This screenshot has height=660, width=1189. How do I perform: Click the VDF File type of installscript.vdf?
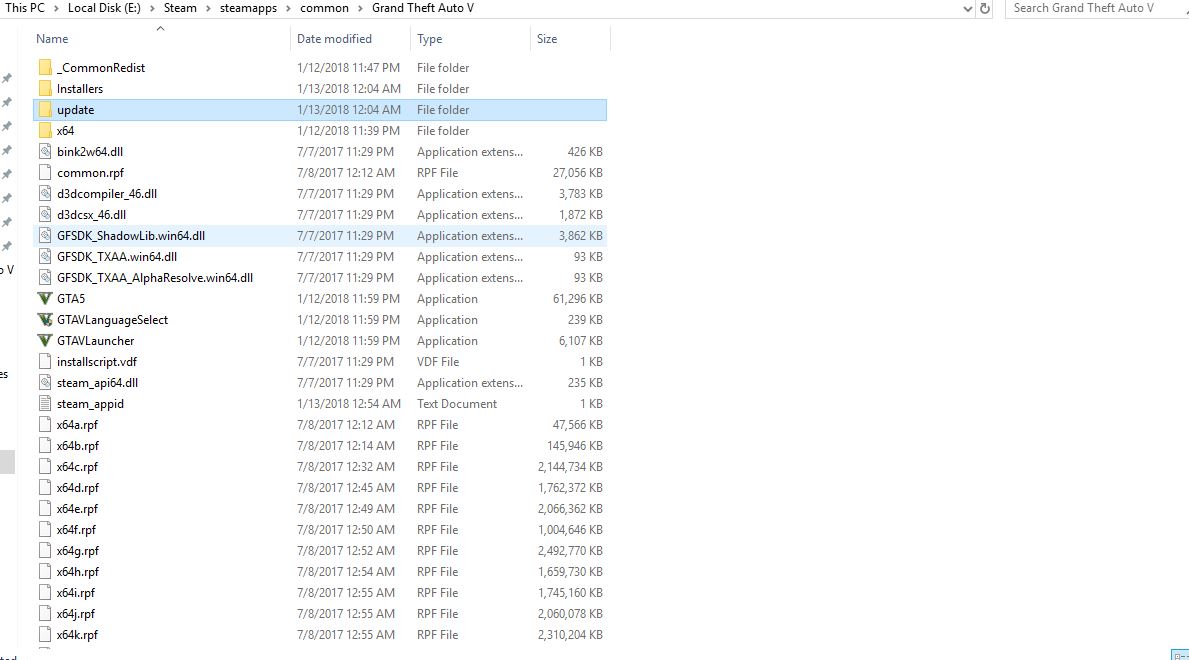438,362
